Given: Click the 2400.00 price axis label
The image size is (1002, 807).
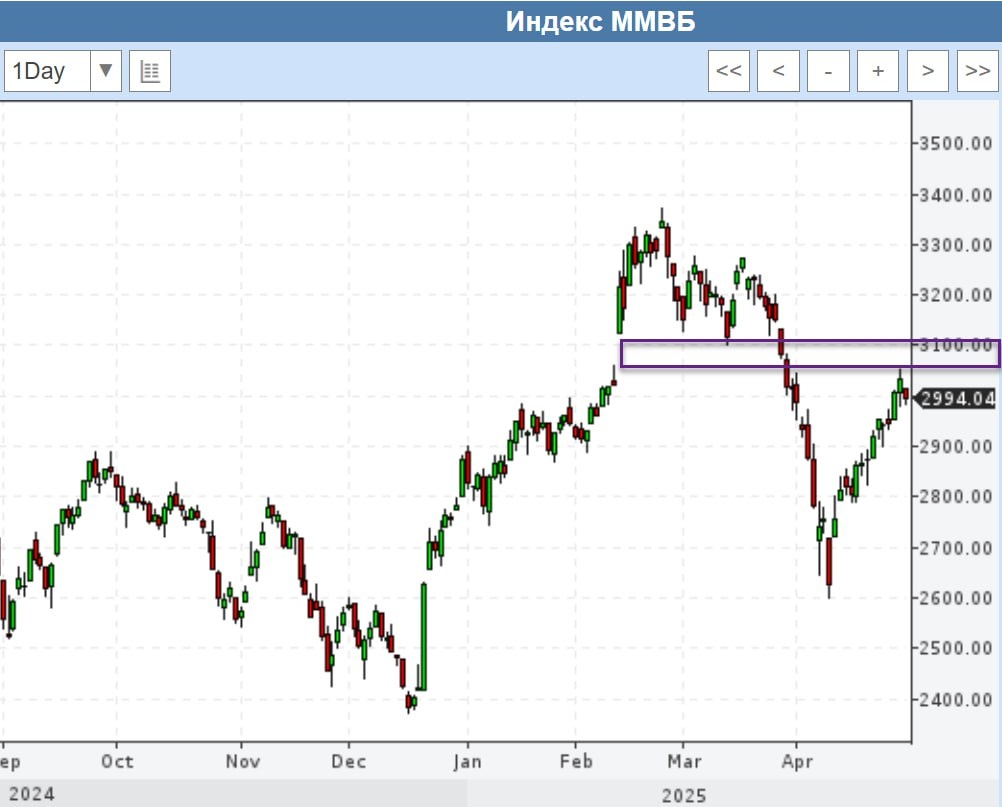Looking at the screenshot, I should (x=955, y=700).
